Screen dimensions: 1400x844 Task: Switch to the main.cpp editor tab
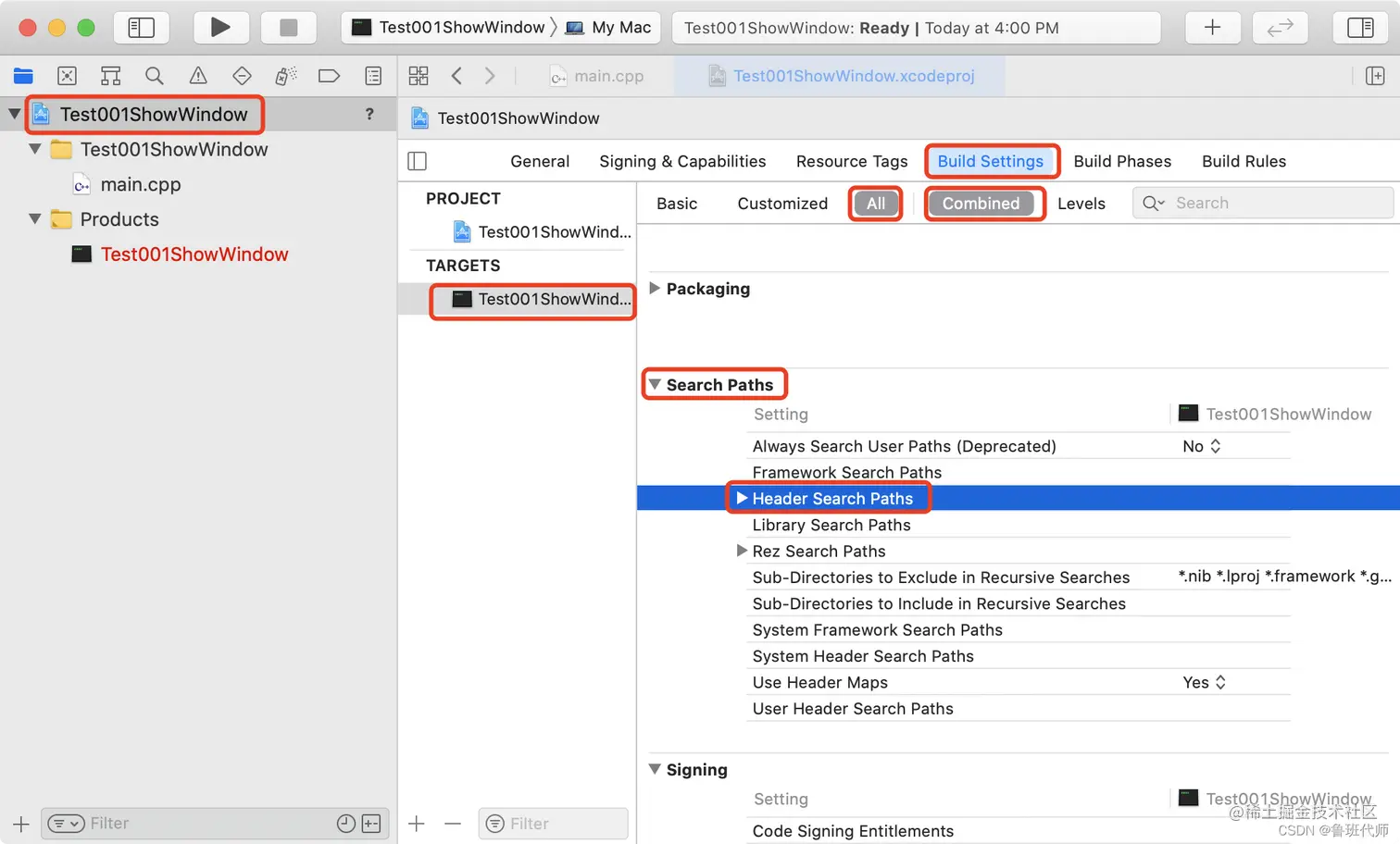(x=597, y=76)
